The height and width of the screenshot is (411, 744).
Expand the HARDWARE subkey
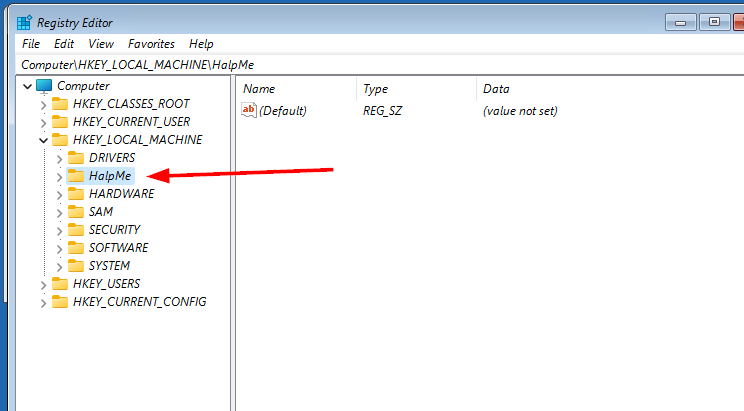pos(59,194)
